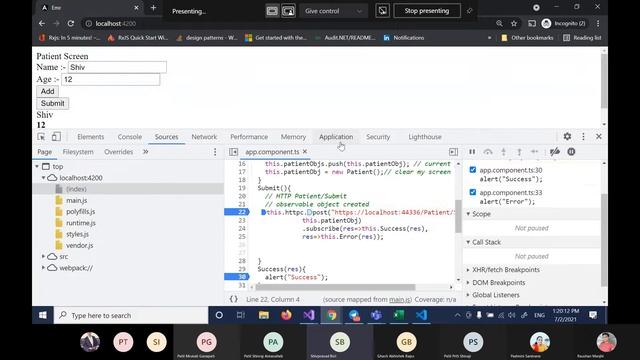Open Sources navigator more options
Image resolution: width=640 pixels, height=360 pixels.
tap(215, 152)
